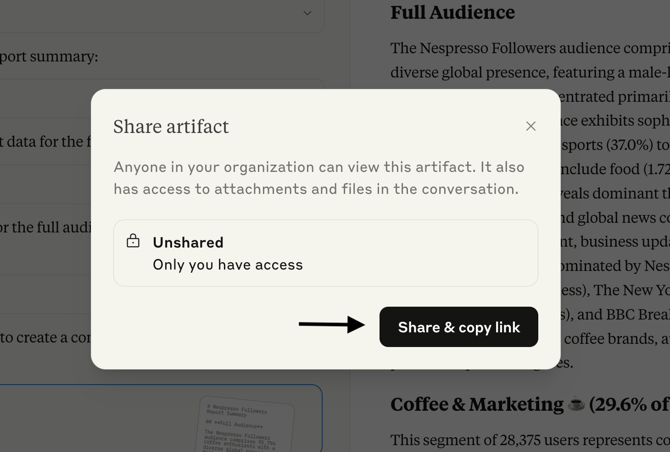Click the black arrow pointing at share button

(332, 325)
